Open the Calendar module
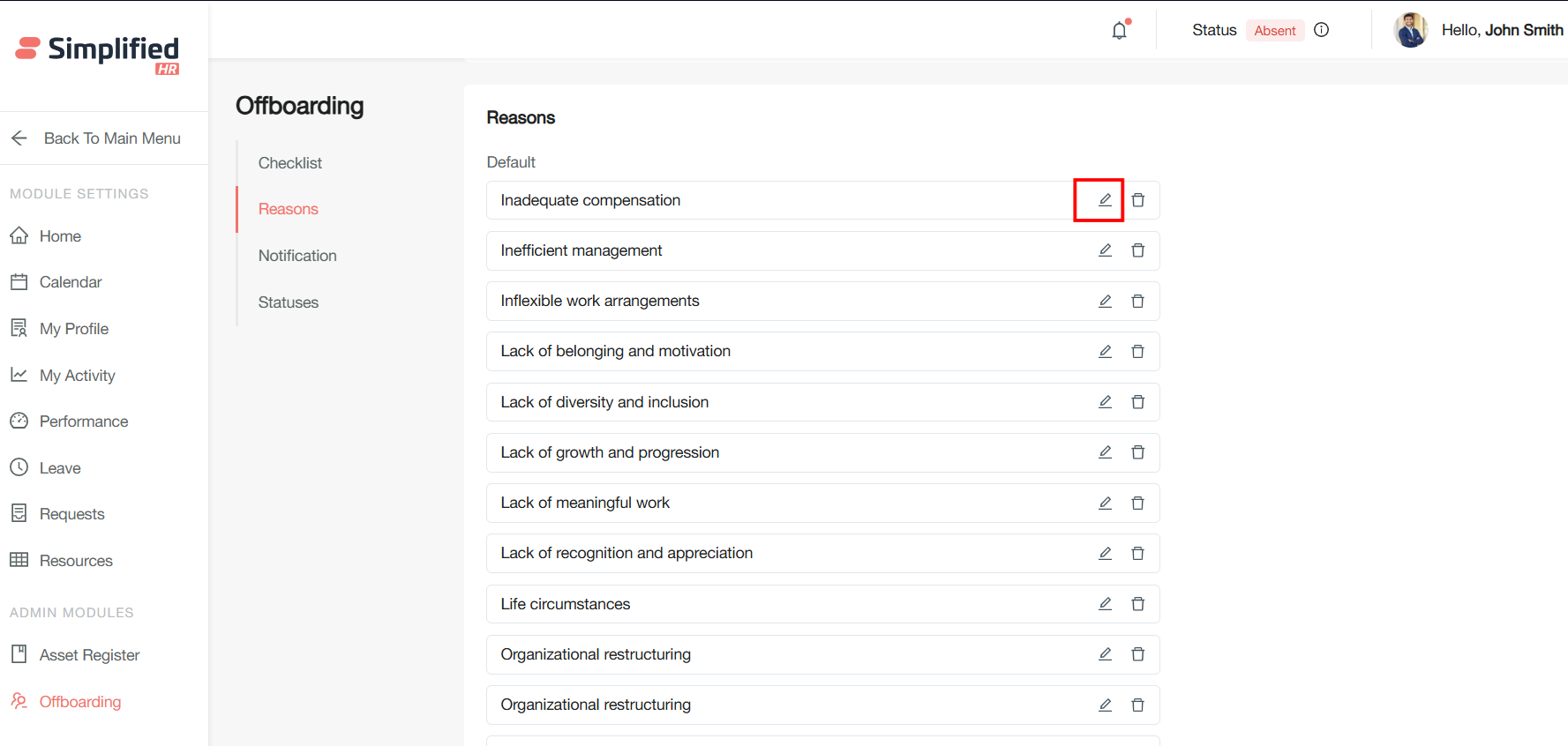 coord(70,282)
